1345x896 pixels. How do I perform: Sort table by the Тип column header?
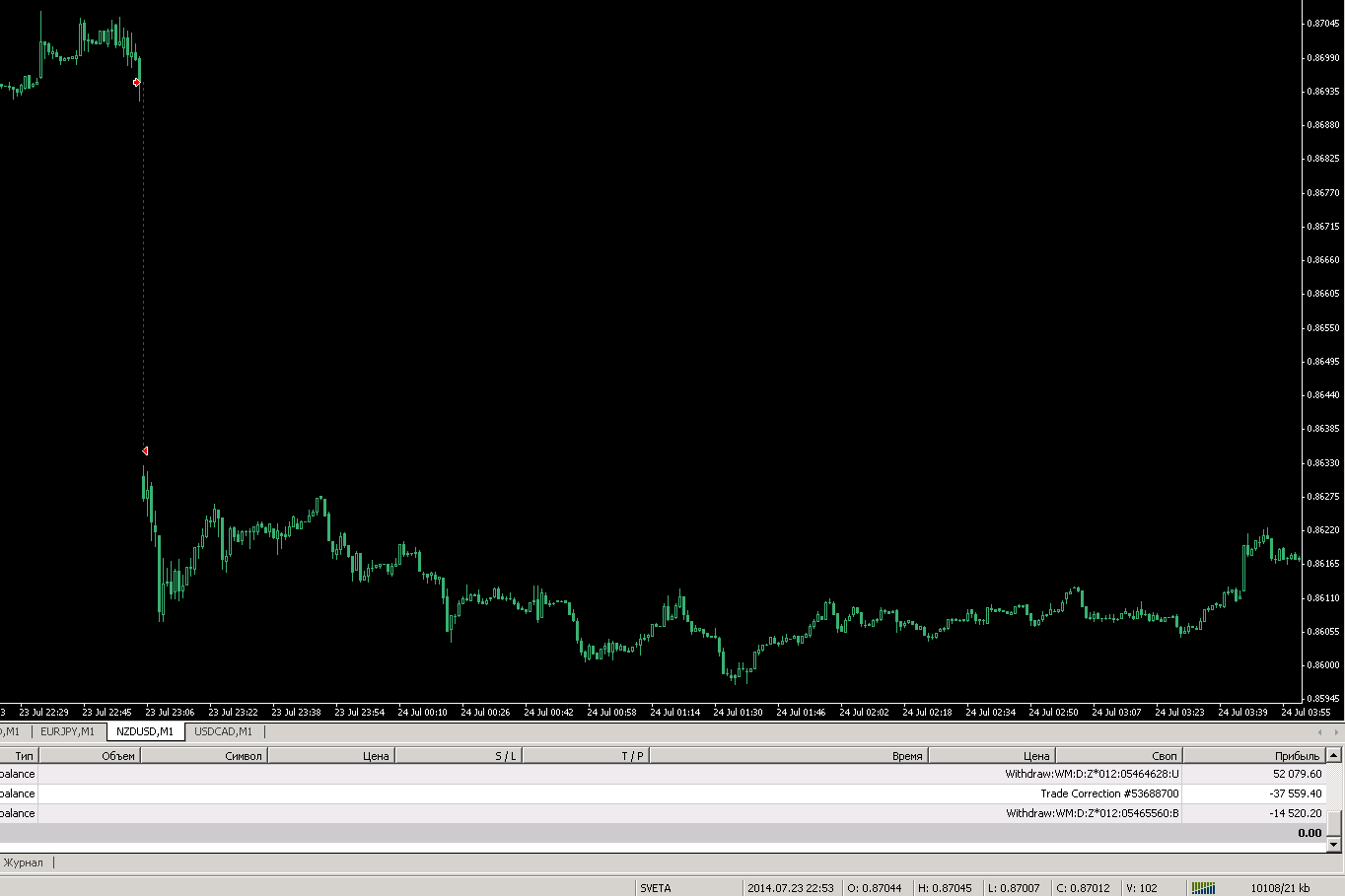point(19,756)
